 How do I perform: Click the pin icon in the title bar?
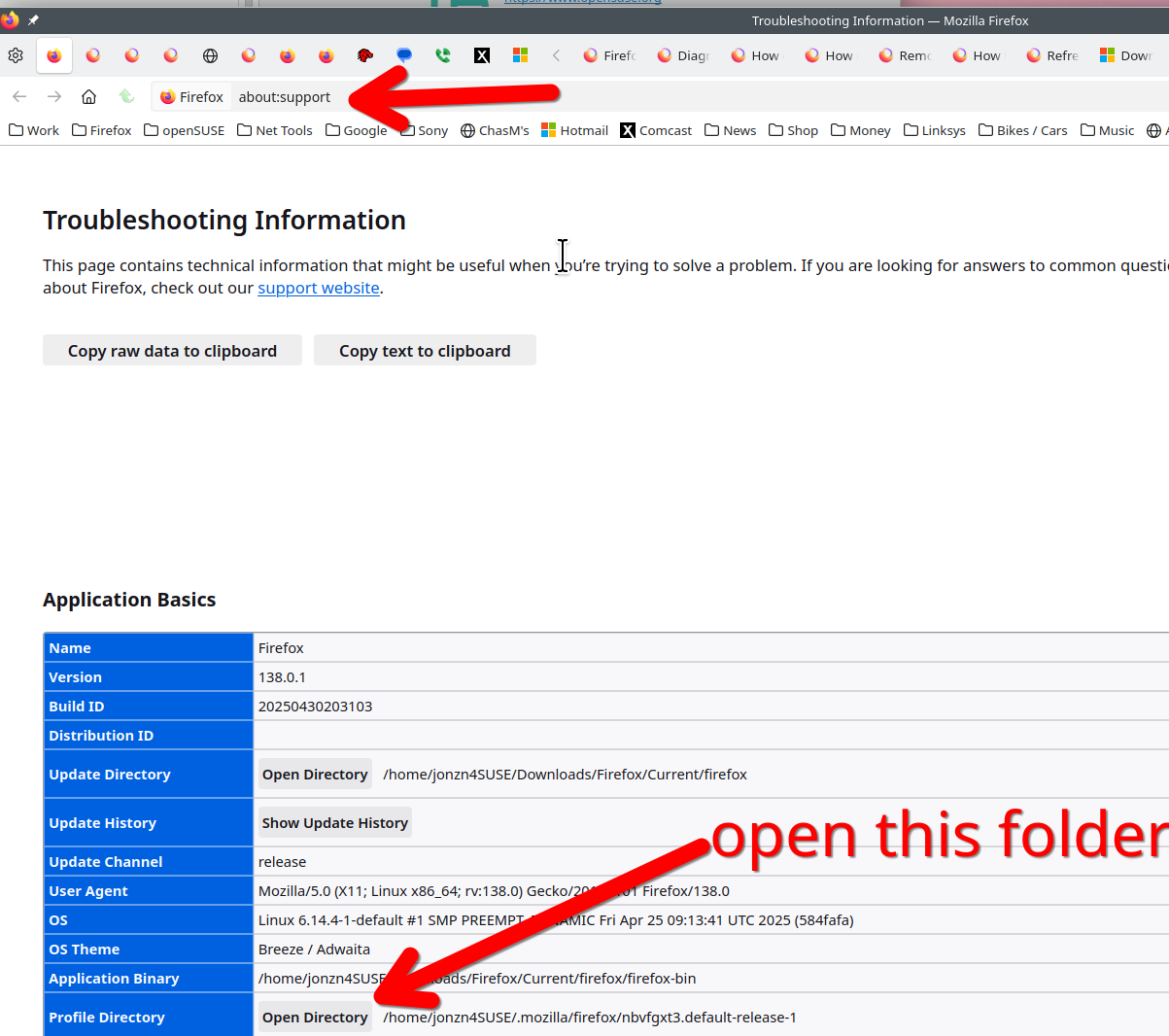point(33,19)
